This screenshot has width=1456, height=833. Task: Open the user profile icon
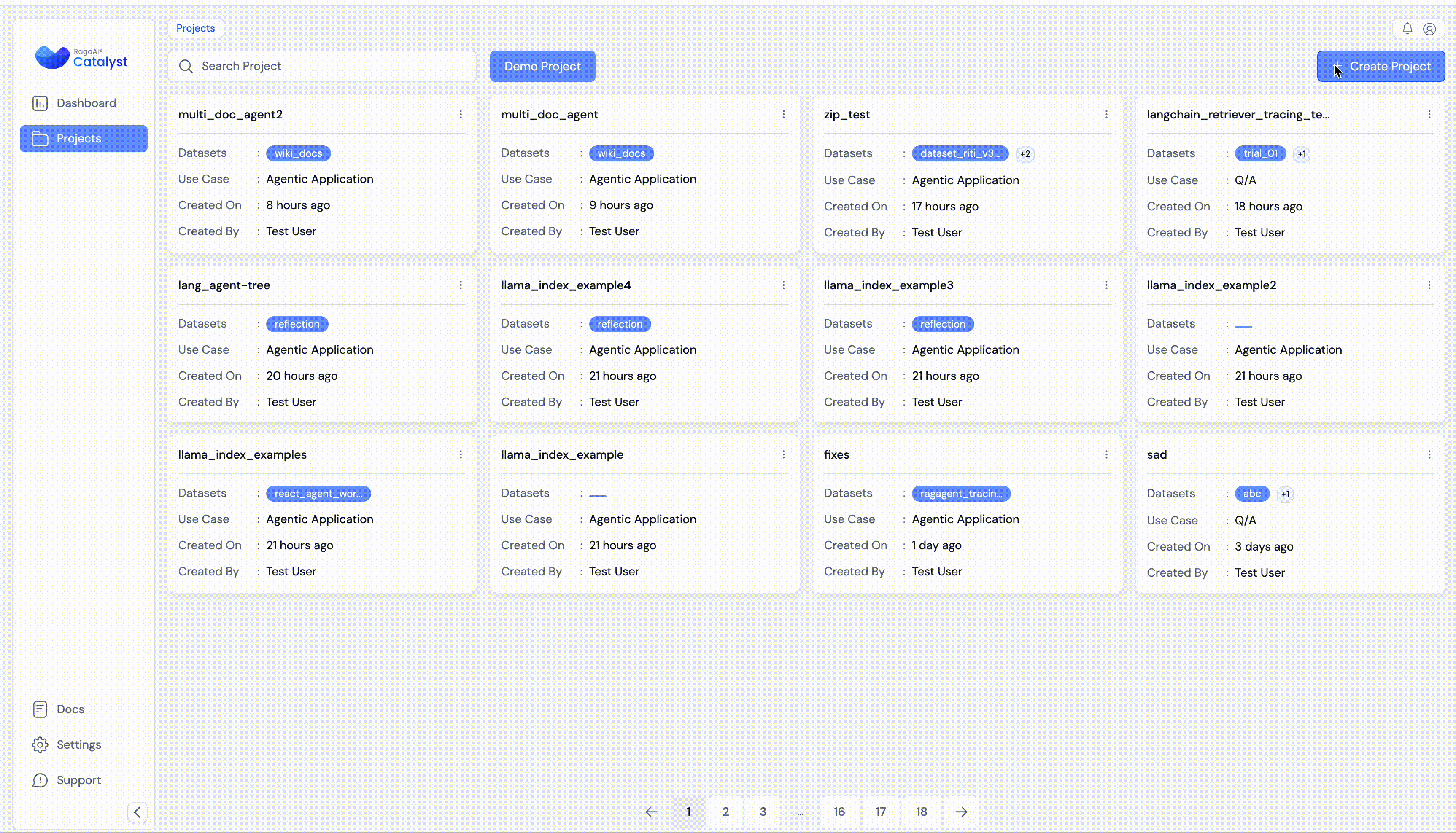click(x=1429, y=29)
